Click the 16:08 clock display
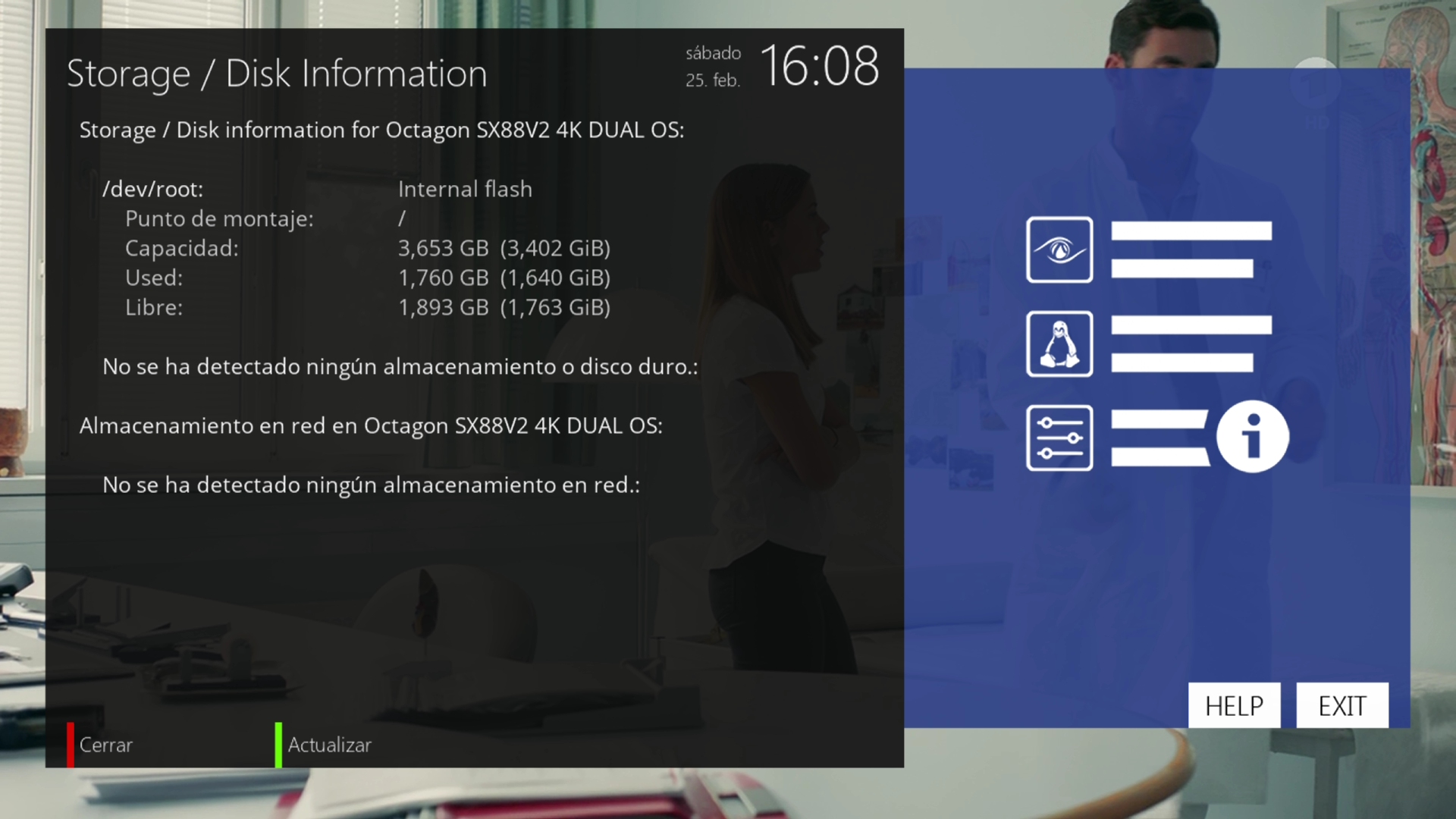 pos(819,67)
